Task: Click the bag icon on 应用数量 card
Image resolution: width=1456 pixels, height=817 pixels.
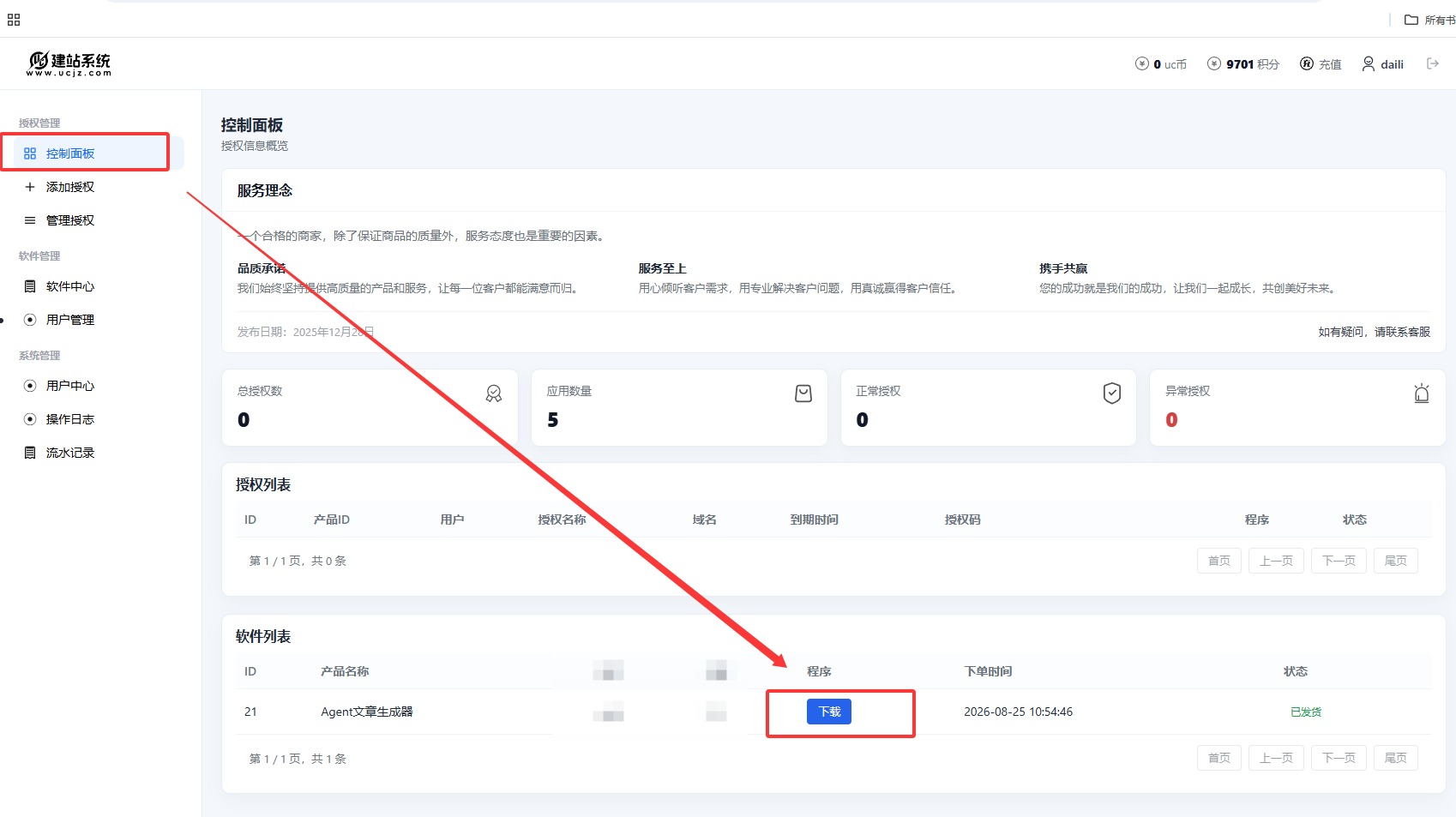Action: coord(803,393)
